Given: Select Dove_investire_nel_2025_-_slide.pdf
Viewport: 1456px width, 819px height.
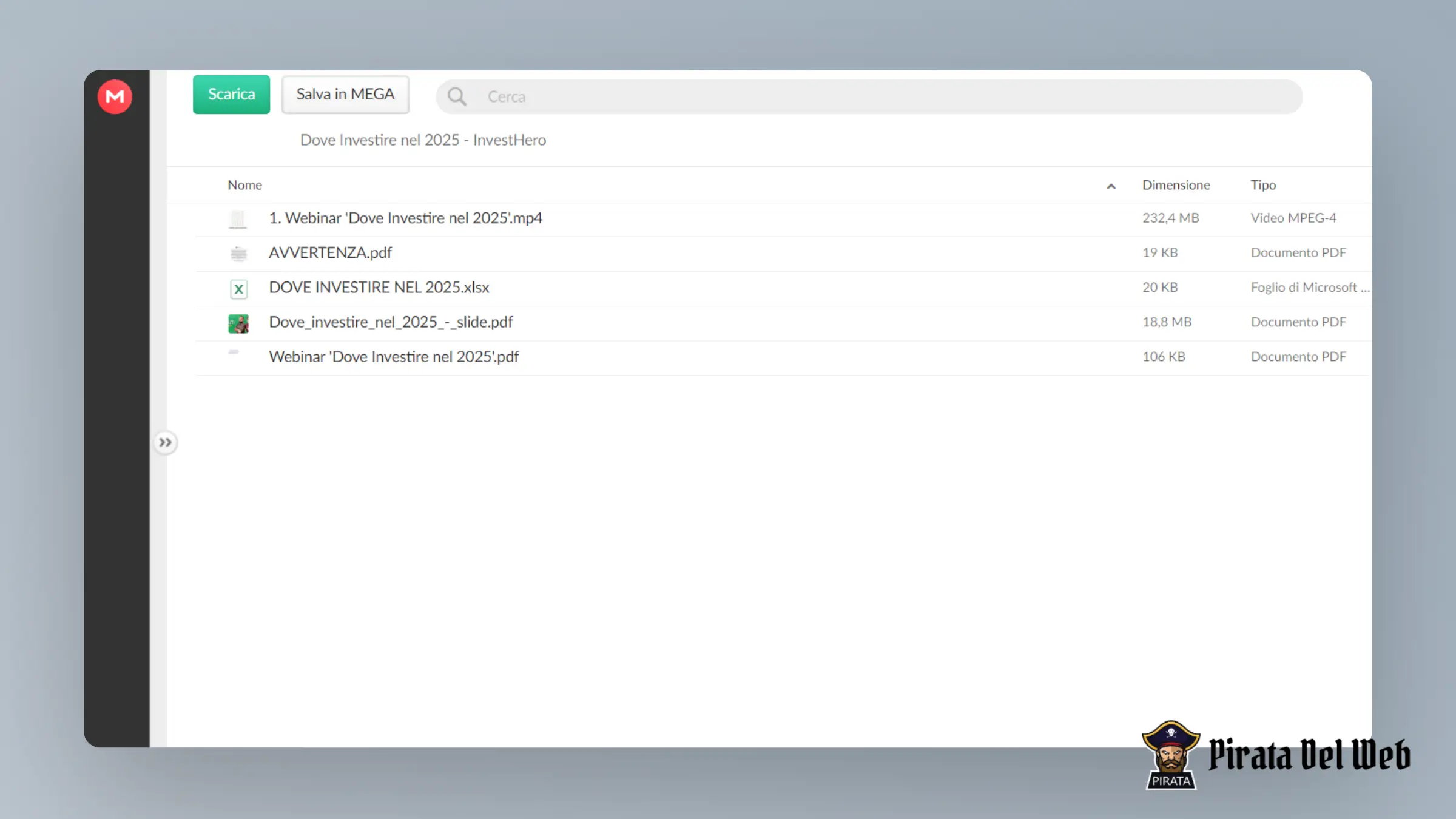Looking at the screenshot, I should coord(391,322).
